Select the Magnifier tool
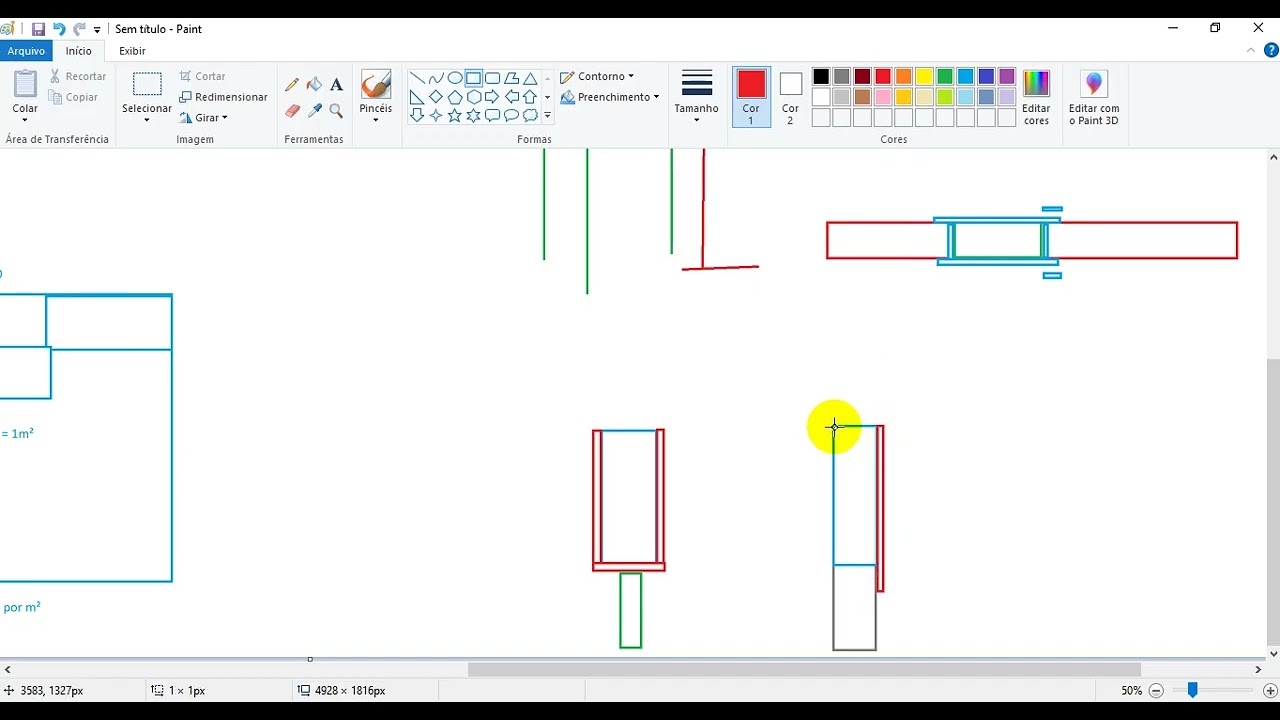The image size is (1280, 720). (336, 111)
